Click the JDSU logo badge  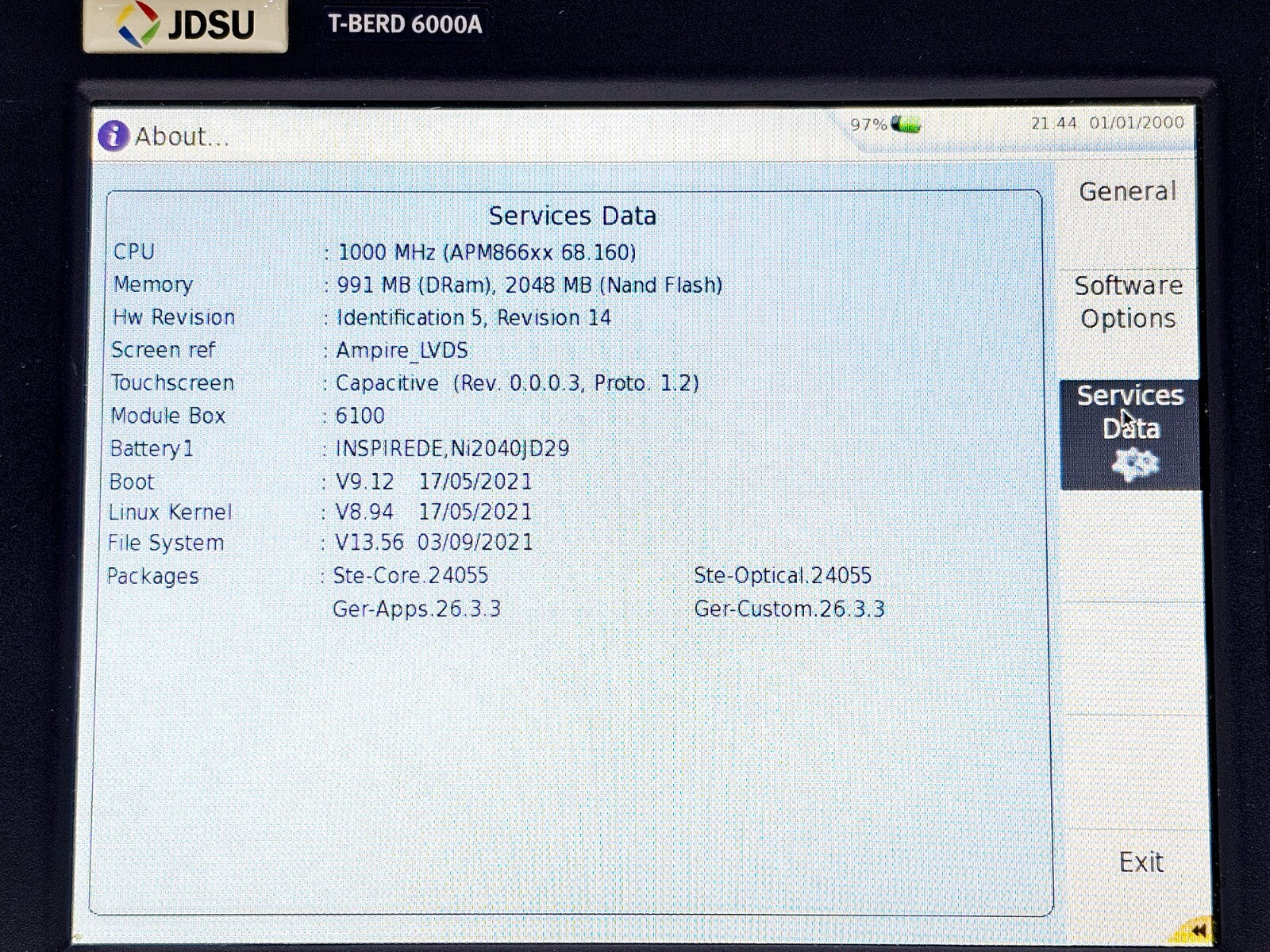point(186,25)
